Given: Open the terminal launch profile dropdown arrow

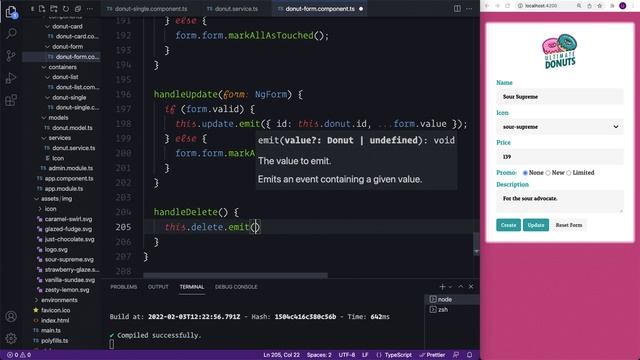Looking at the screenshot, I should tap(450, 287).
